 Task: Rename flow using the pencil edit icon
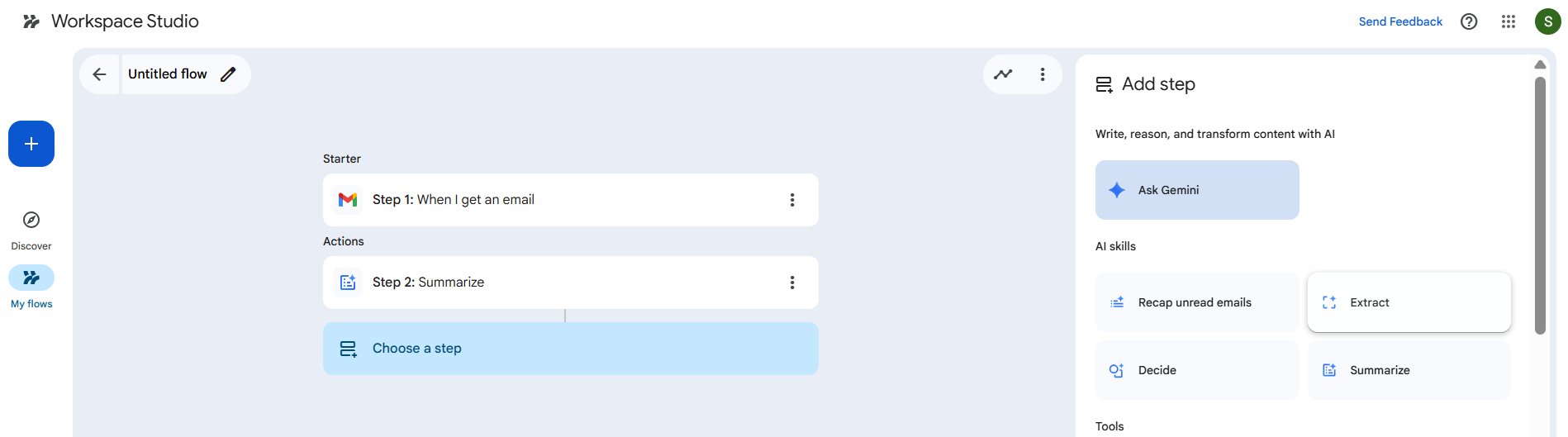(228, 74)
